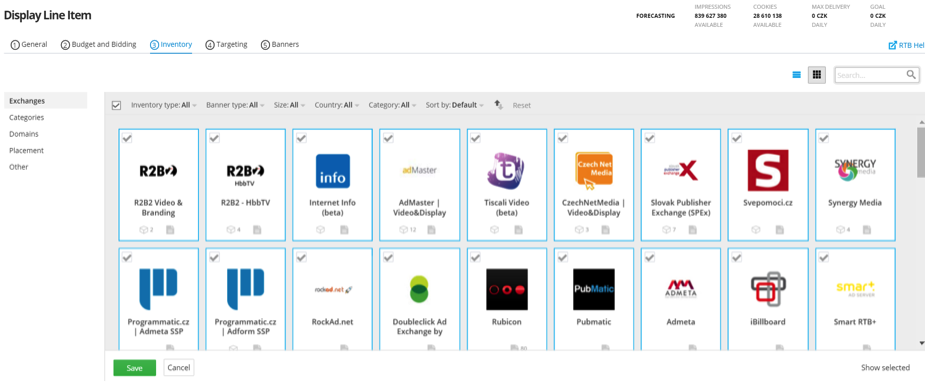This screenshot has width=925, height=382.
Task: Go to General tab
Action: point(29,44)
